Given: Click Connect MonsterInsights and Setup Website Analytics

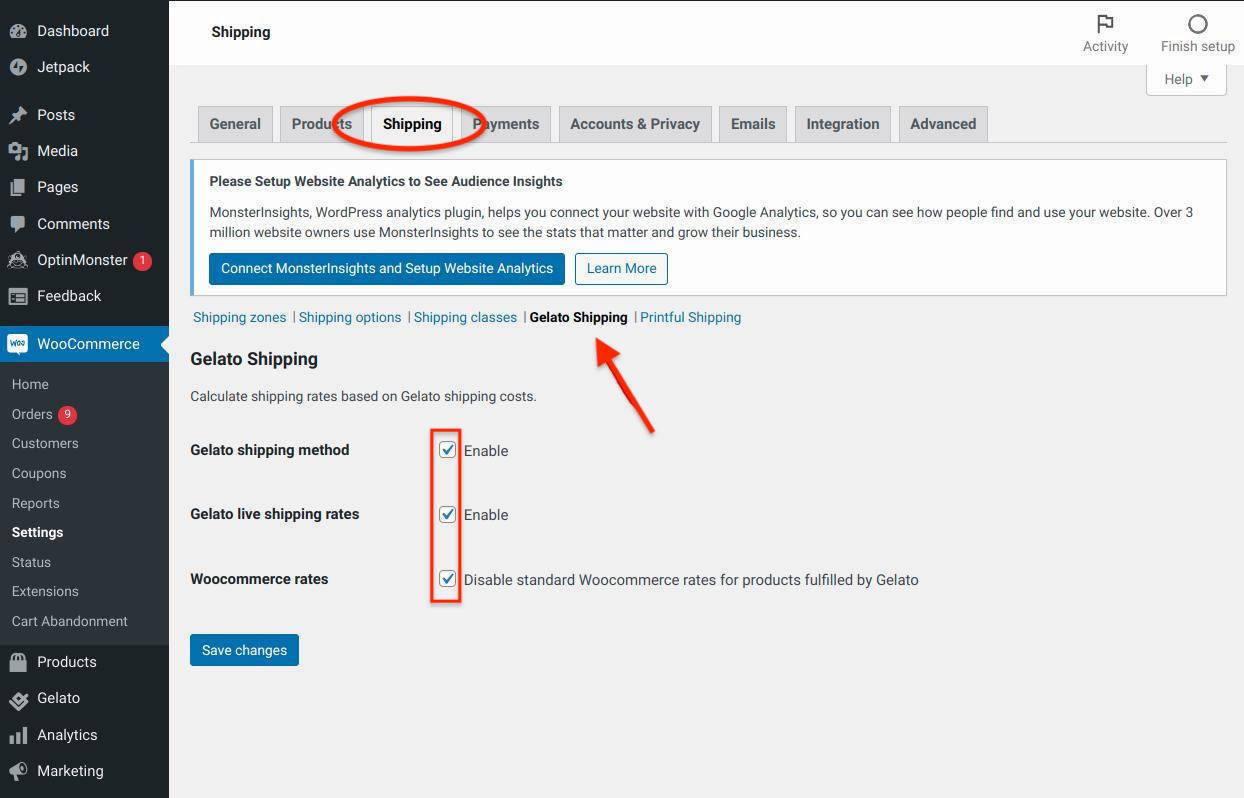Looking at the screenshot, I should (387, 268).
